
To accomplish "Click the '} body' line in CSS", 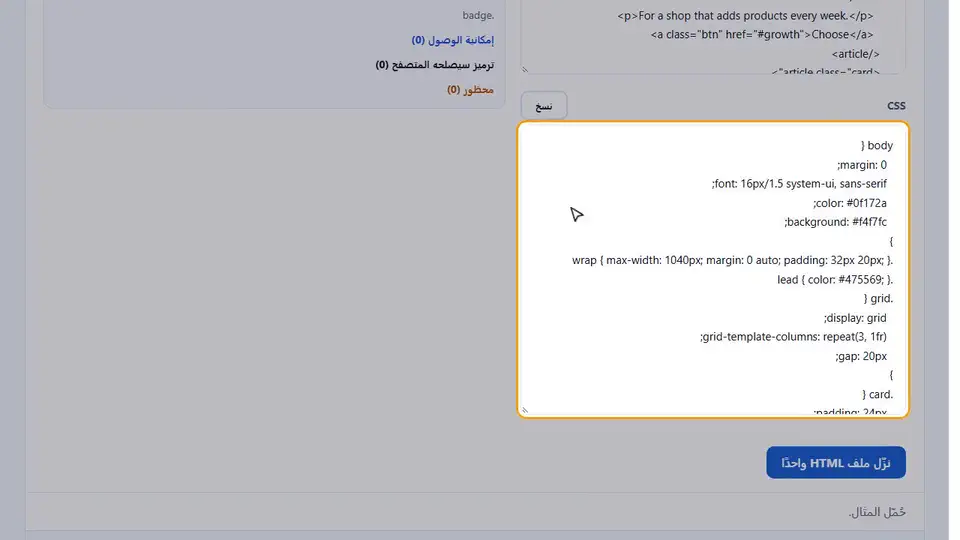I will (877, 145).
